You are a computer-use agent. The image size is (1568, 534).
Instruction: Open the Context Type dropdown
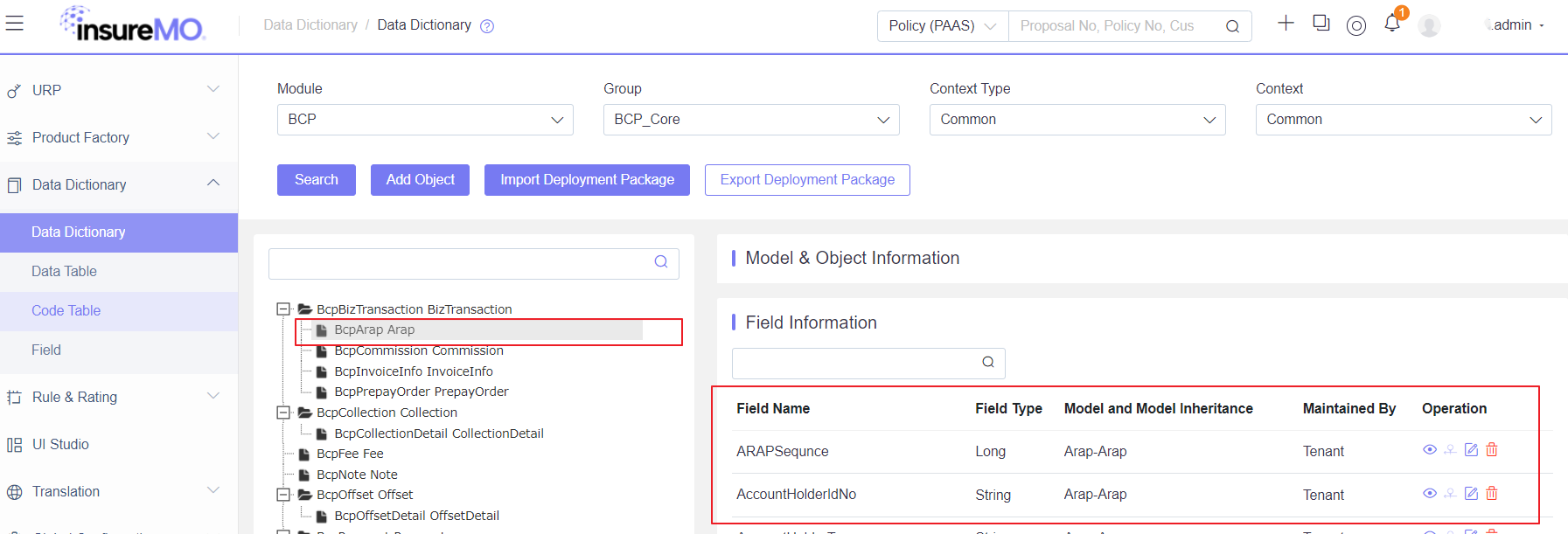pos(1077,120)
